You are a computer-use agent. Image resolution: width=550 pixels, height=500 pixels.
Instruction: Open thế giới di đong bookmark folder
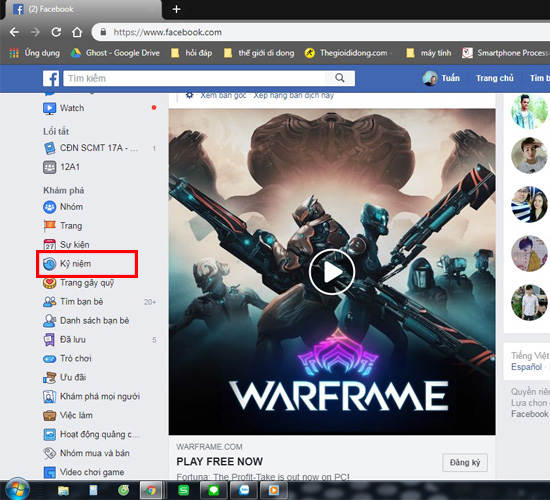[x=259, y=53]
